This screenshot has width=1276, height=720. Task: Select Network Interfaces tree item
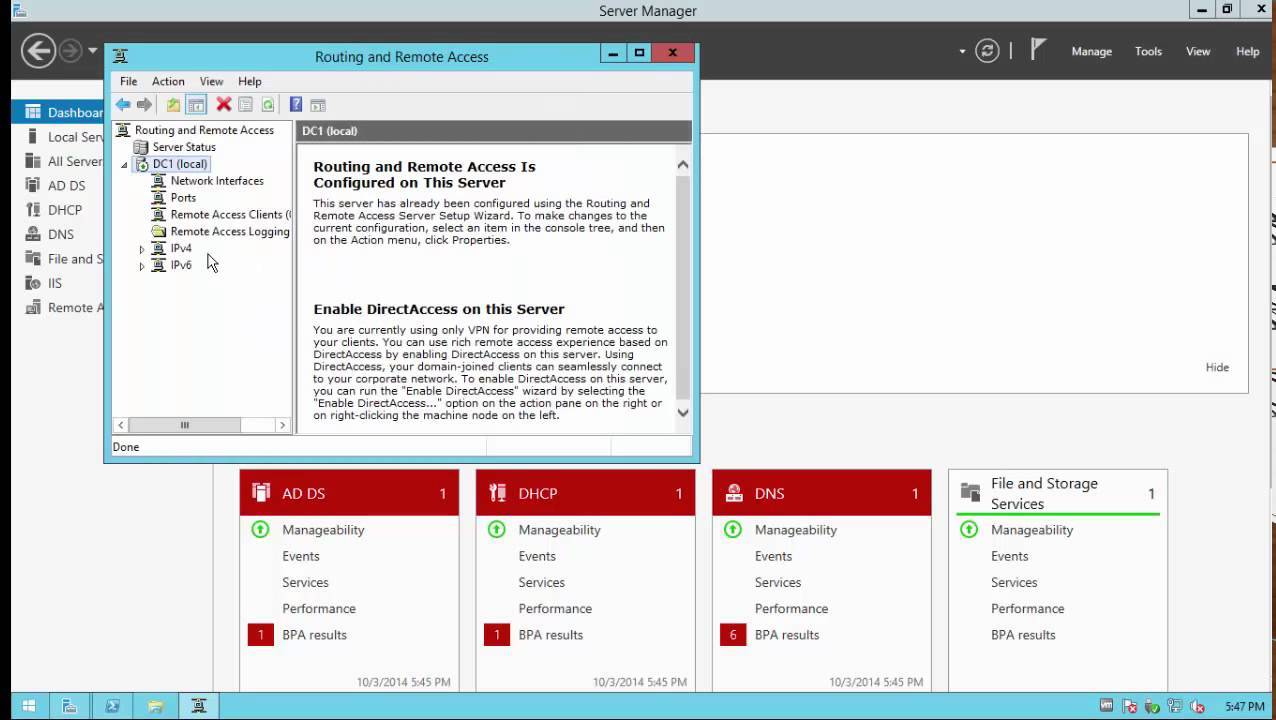[217, 181]
